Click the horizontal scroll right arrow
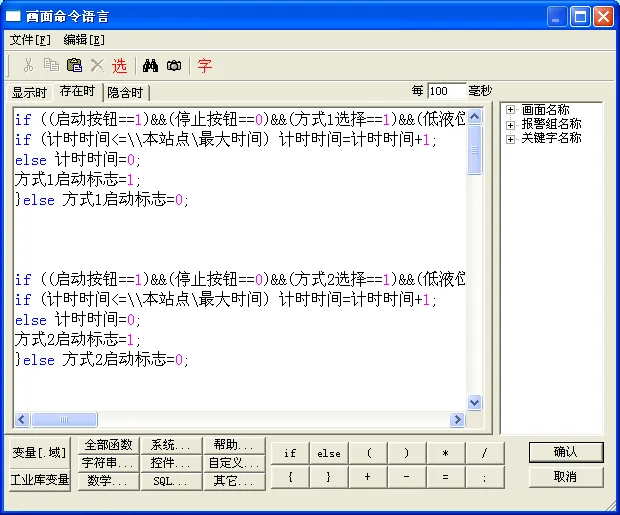Viewport: 620px width, 515px height. click(457, 419)
